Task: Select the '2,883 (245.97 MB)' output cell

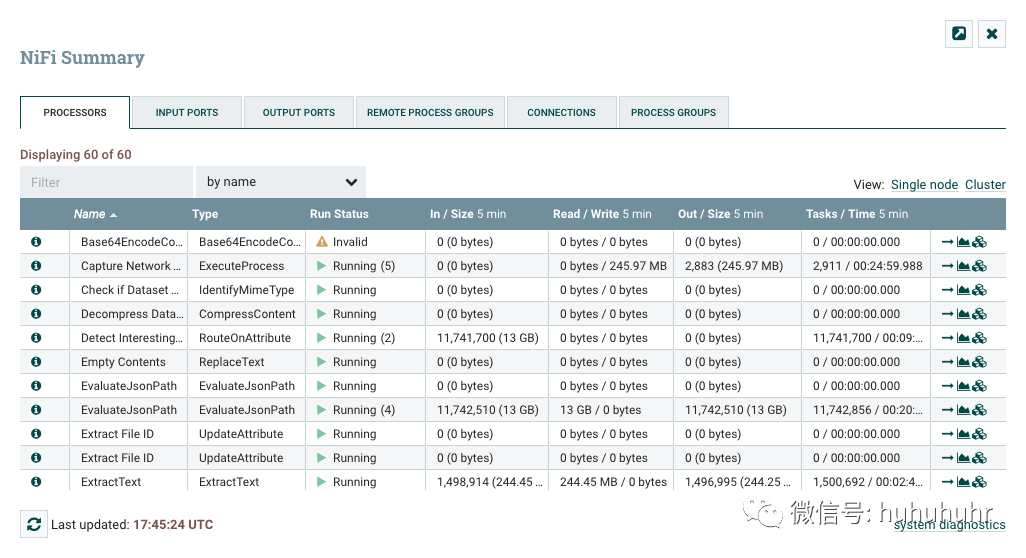Action: 737,266
